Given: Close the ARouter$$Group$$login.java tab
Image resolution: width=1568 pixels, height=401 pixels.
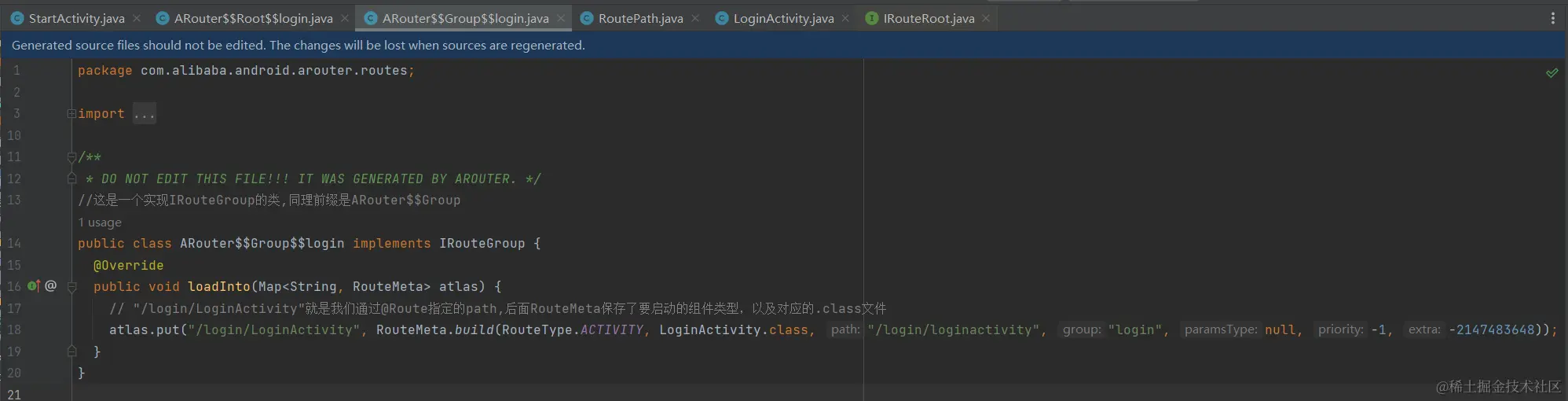Looking at the screenshot, I should click(560, 18).
